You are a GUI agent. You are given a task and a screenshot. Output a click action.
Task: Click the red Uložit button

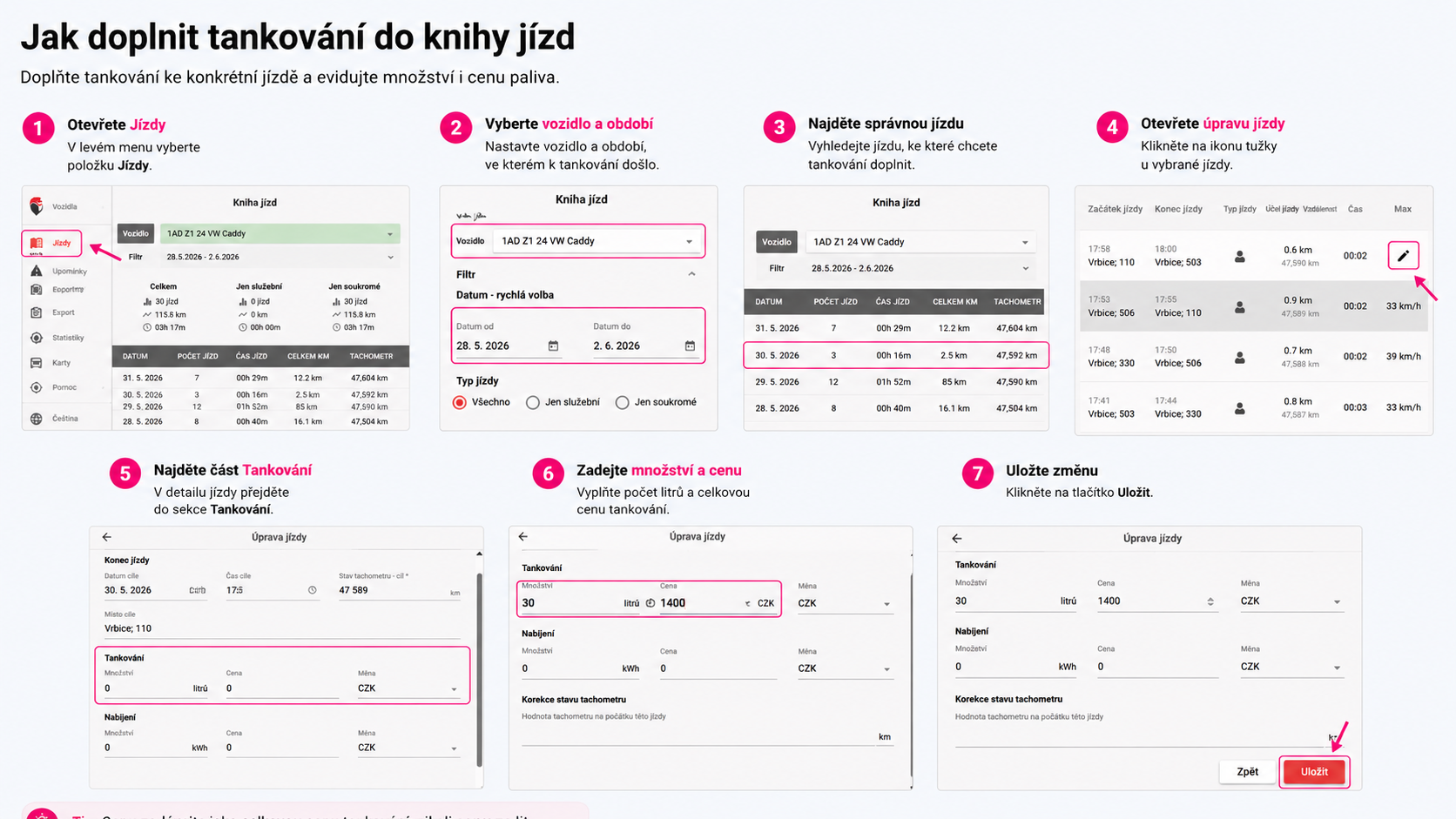(1314, 772)
